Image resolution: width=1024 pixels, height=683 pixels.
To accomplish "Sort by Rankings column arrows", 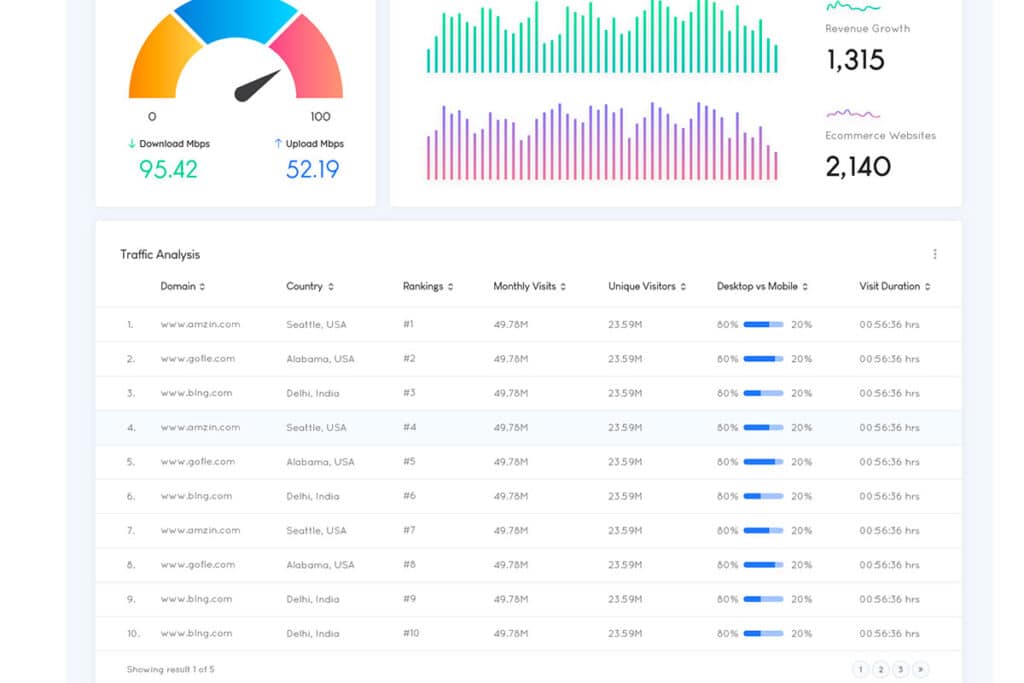I will [x=450, y=287].
